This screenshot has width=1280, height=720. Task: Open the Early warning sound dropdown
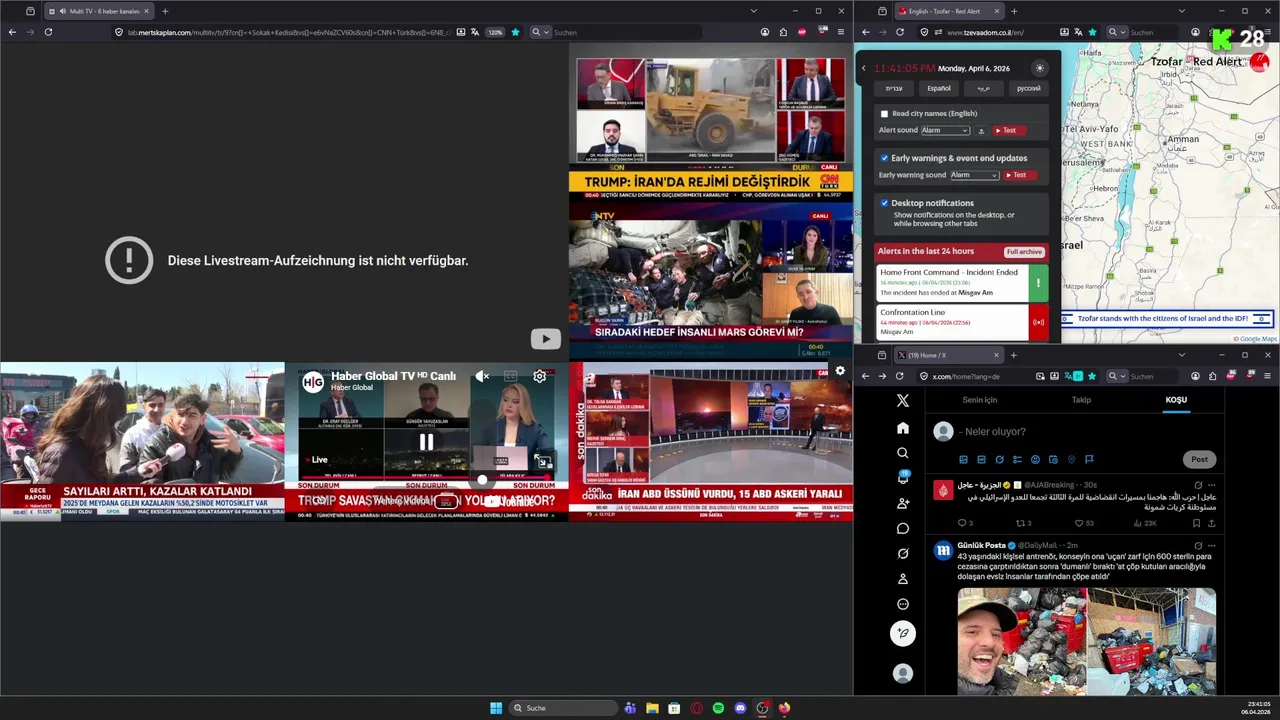point(974,175)
